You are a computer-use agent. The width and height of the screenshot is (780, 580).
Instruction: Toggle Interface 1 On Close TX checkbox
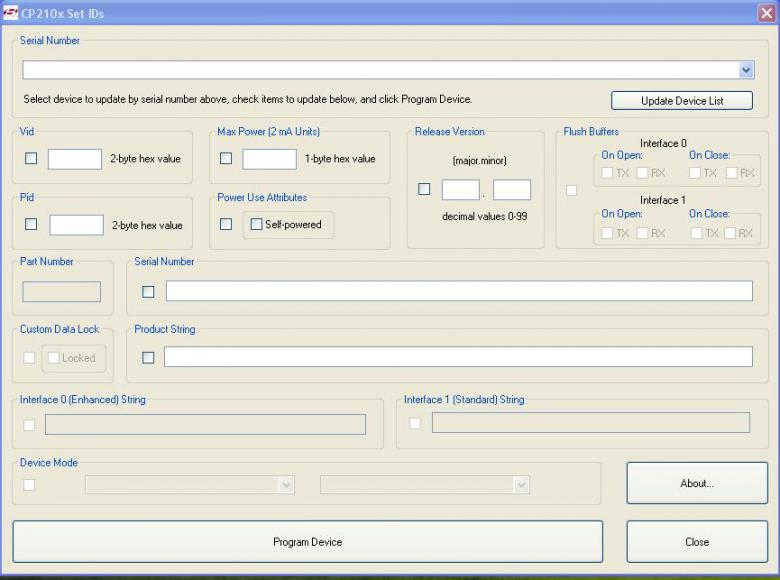[x=697, y=233]
